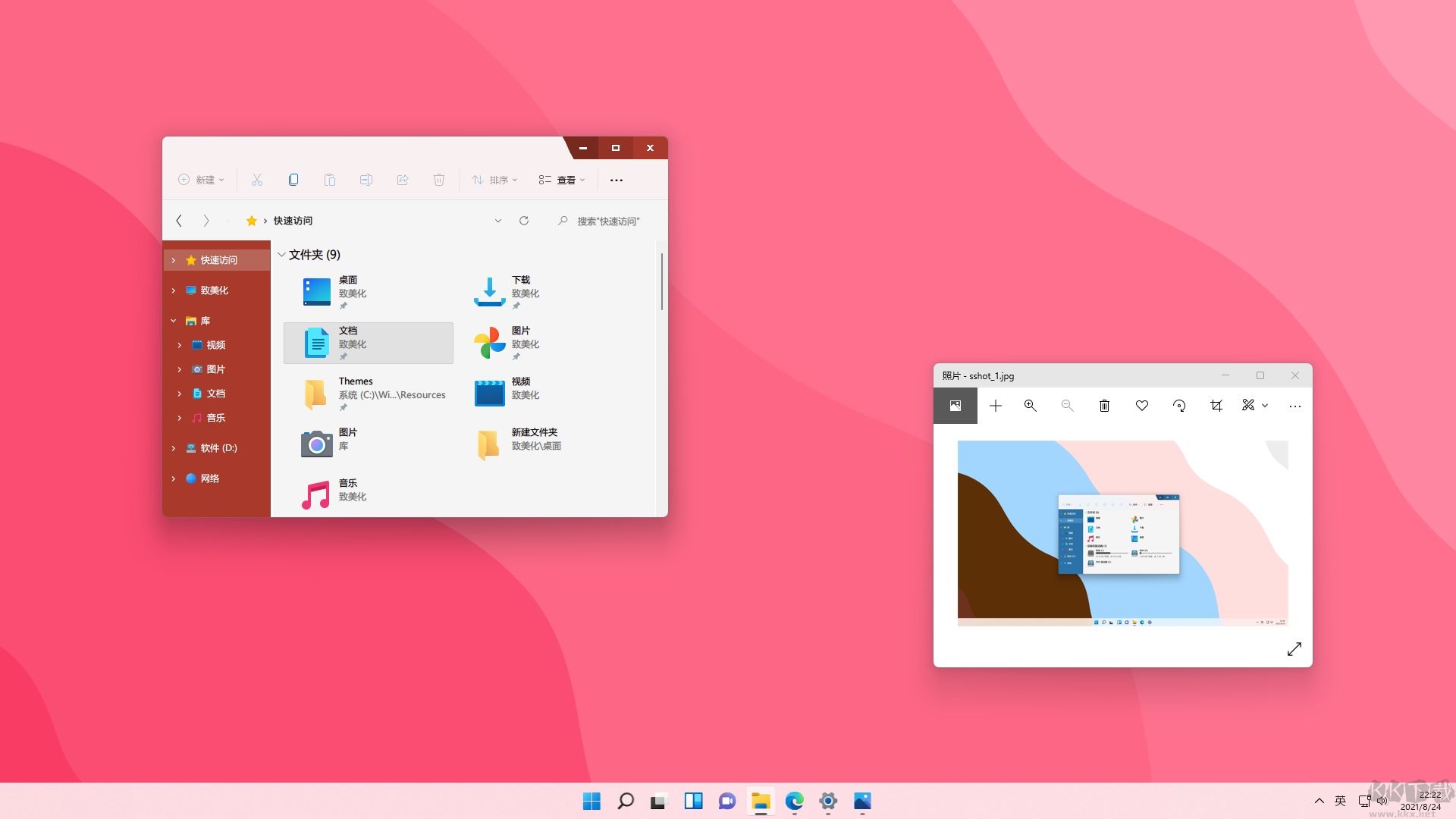Open the New item menu in Explorer
This screenshot has width=1456, height=819.
pos(201,180)
